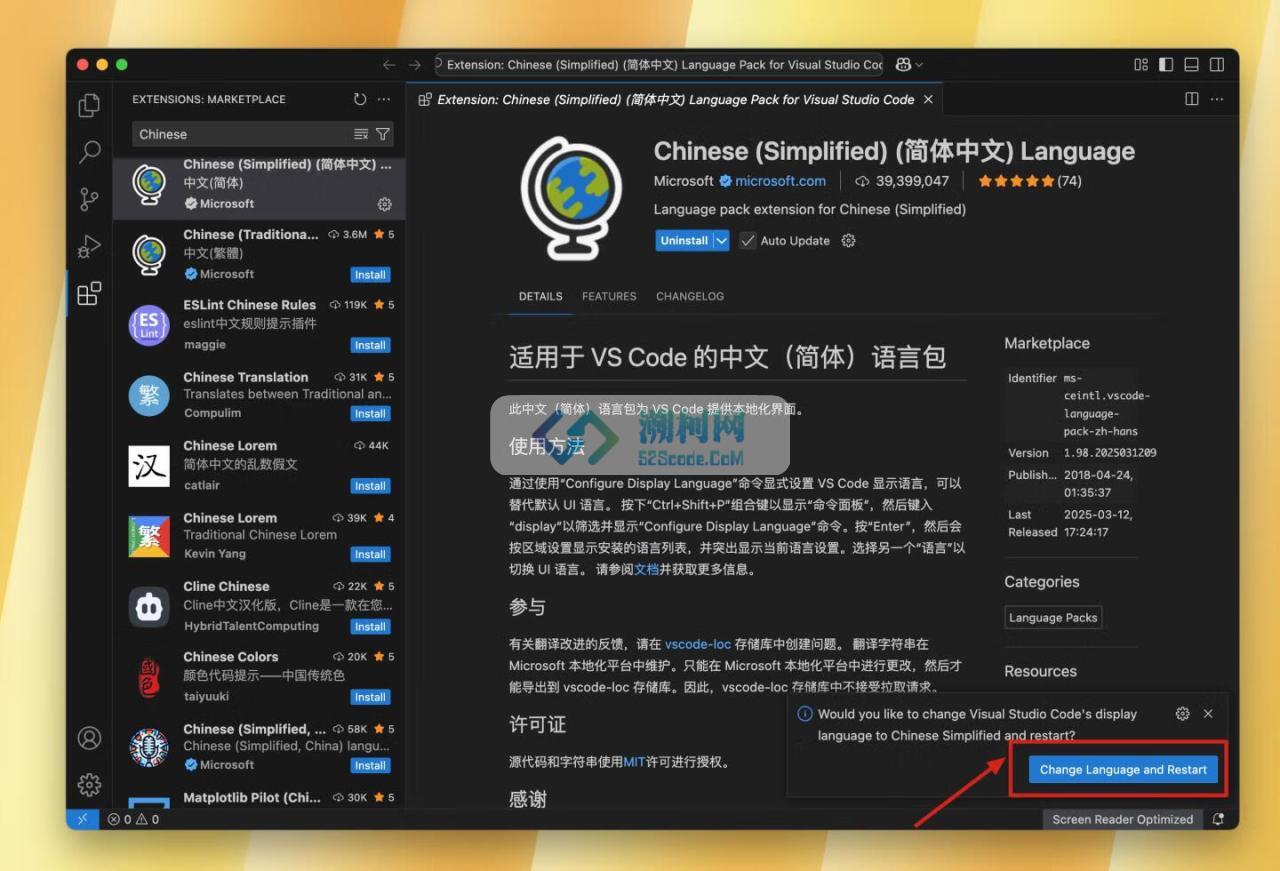Select the Extensions view icon
The height and width of the screenshot is (871, 1280).
click(89, 293)
